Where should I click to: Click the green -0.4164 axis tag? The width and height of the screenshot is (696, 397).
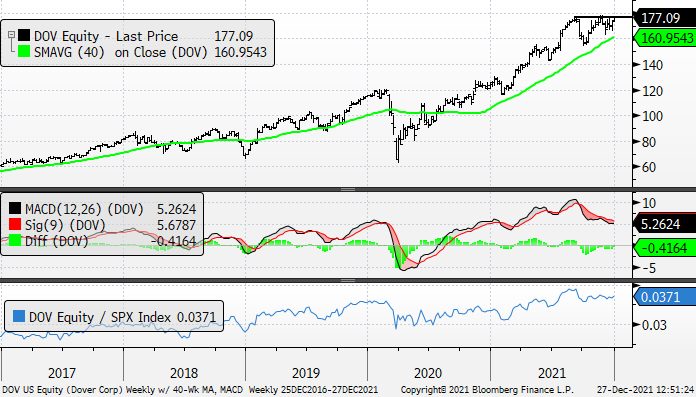tap(664, 248)
